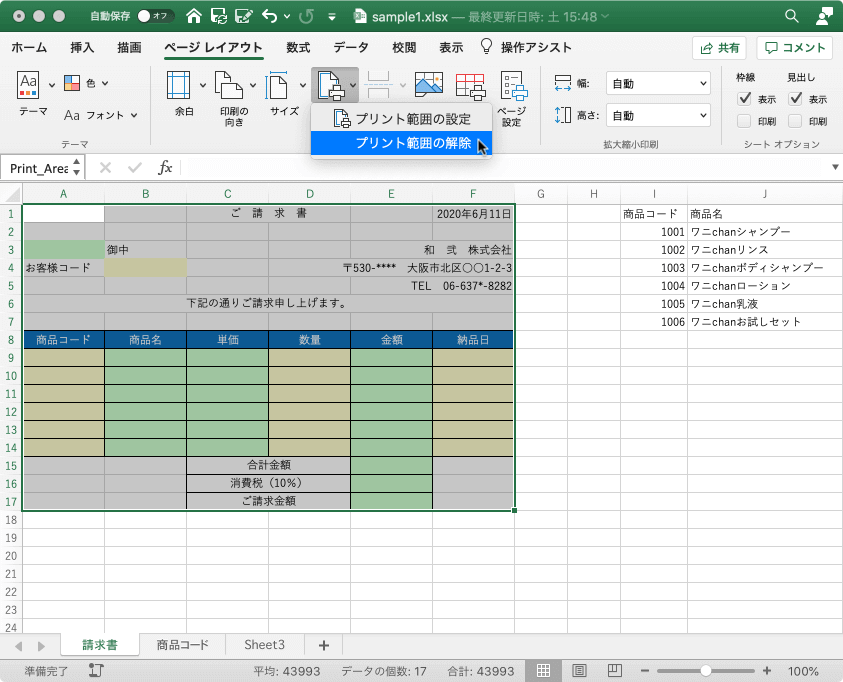Click the accessibility icon in status bar
This screenshot has height=682, width=843.
(96, 670)
